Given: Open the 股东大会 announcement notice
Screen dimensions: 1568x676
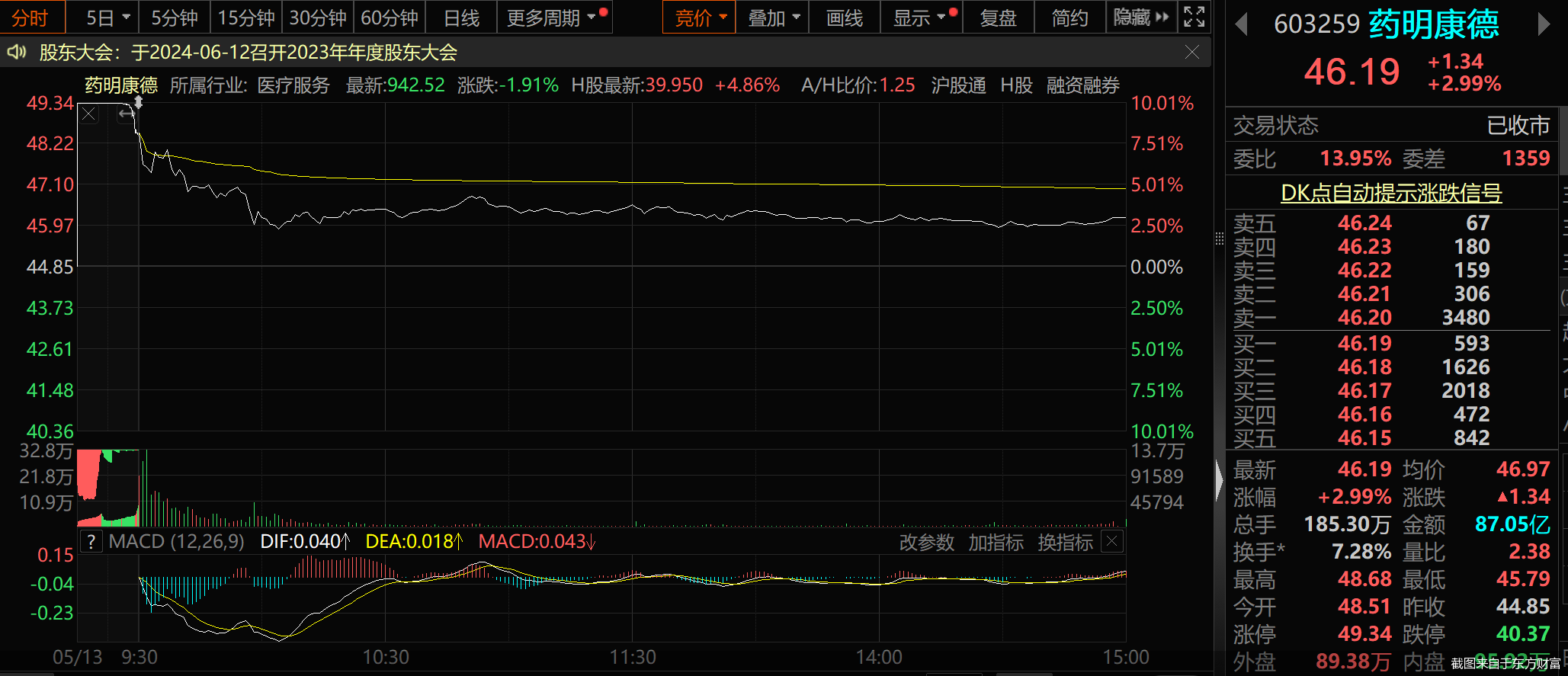Looking at the screenshot, I should 249,53.
